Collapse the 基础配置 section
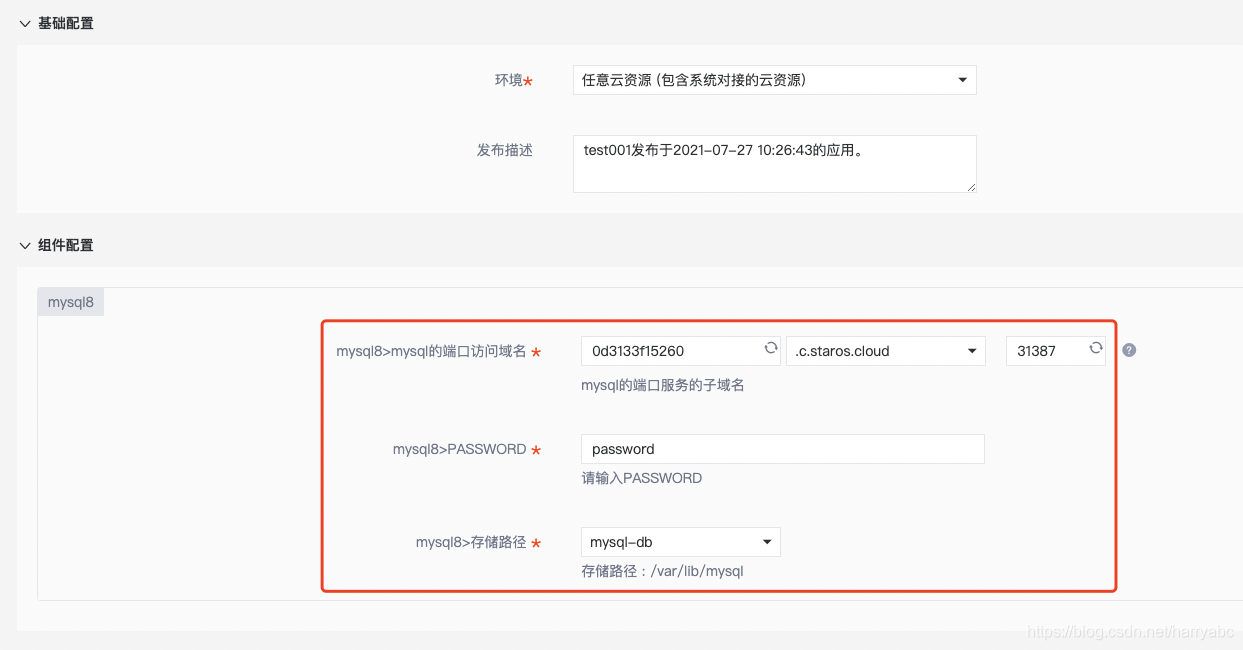The image size is (1243, 650). [x=24, y=22]
